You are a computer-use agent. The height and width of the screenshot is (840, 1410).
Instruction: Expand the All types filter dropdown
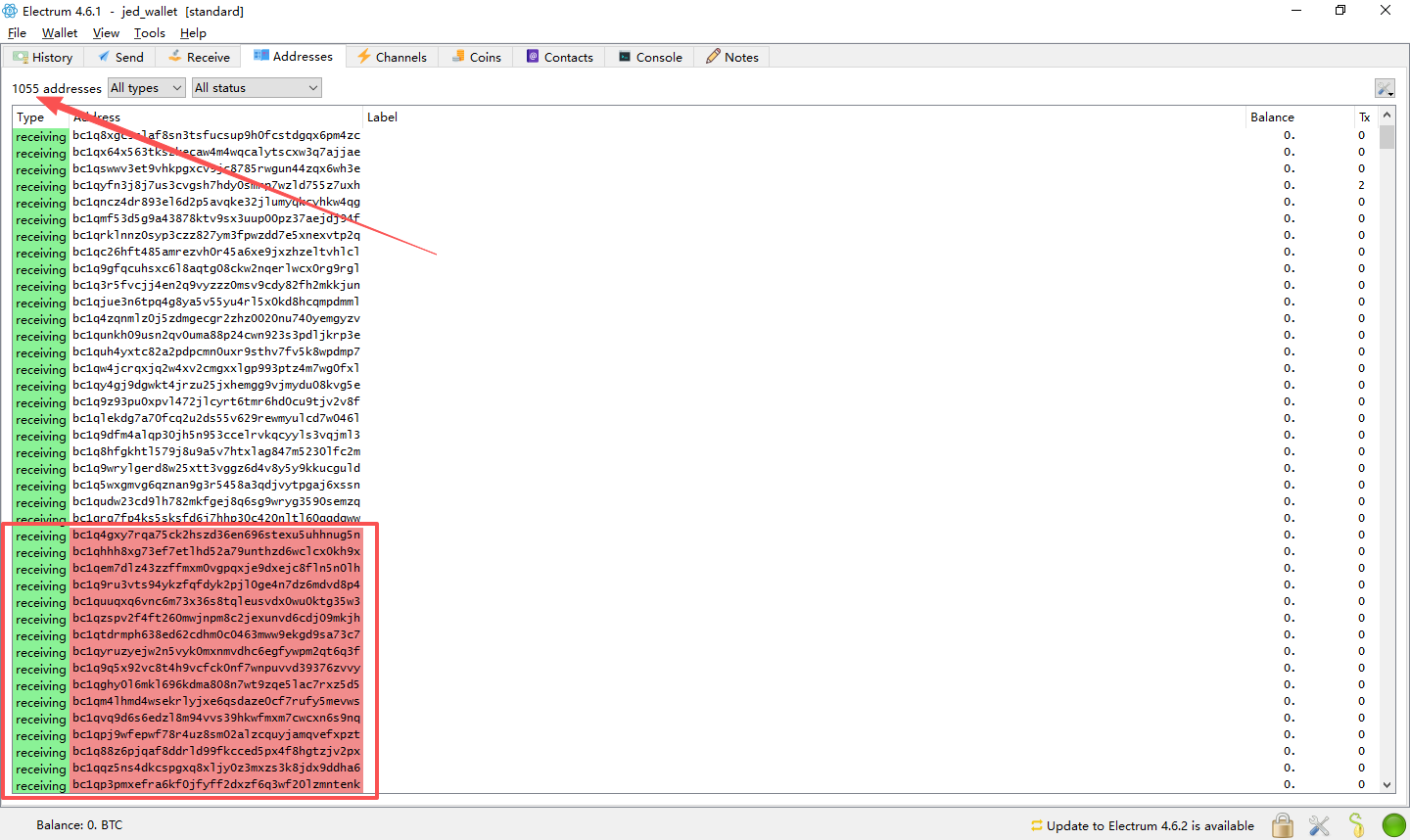(146, 88)
